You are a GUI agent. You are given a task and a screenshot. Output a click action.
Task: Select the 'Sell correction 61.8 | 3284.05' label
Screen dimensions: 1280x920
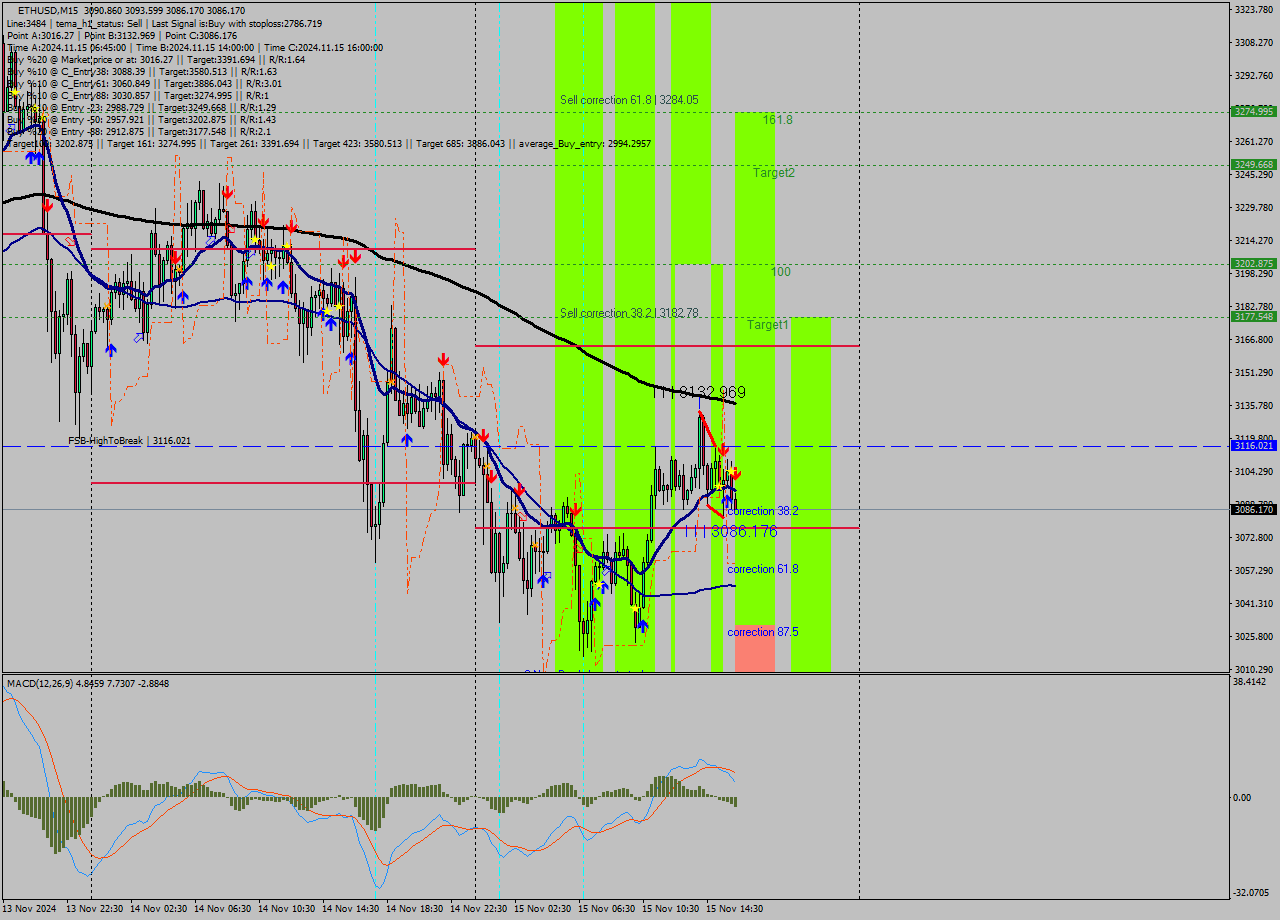(629, 100)
